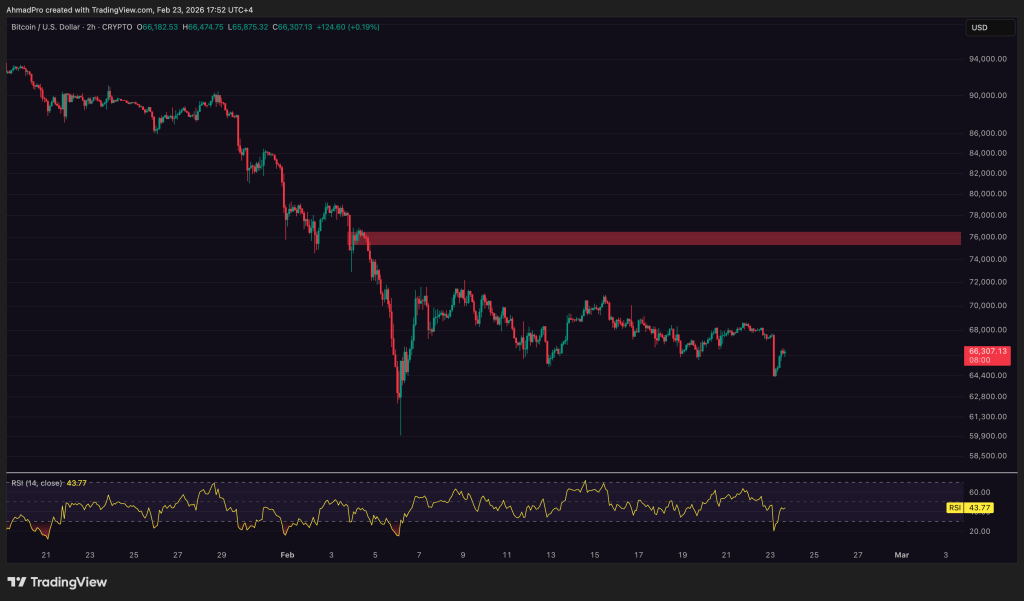1024x601 pixels.
Task: Select the RSI (14, close) indicator label
Action: pyautogui.click(x=38, y=482)
